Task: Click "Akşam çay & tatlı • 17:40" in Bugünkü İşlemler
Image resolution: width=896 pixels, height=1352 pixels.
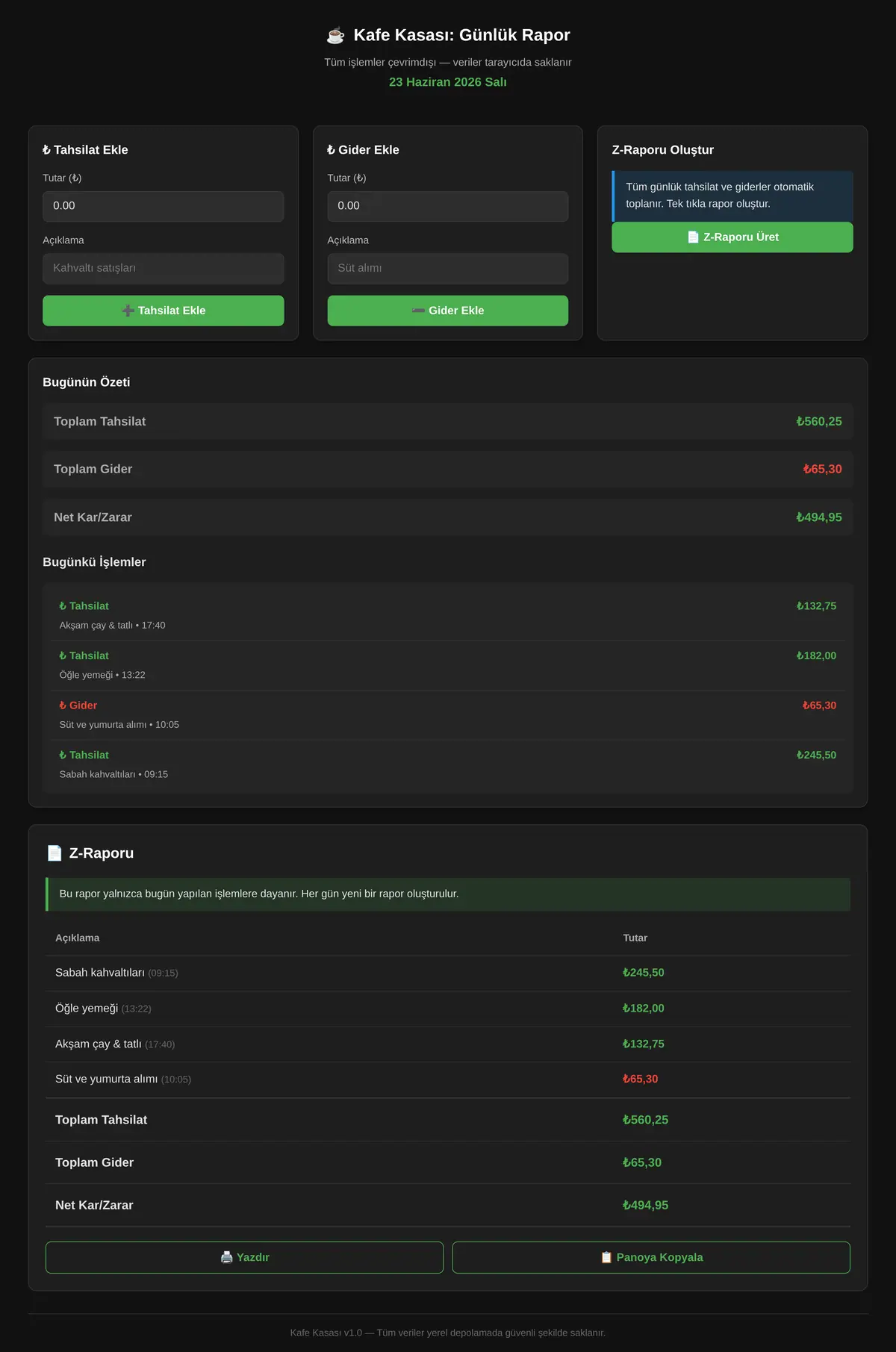Action: (113, 626)
